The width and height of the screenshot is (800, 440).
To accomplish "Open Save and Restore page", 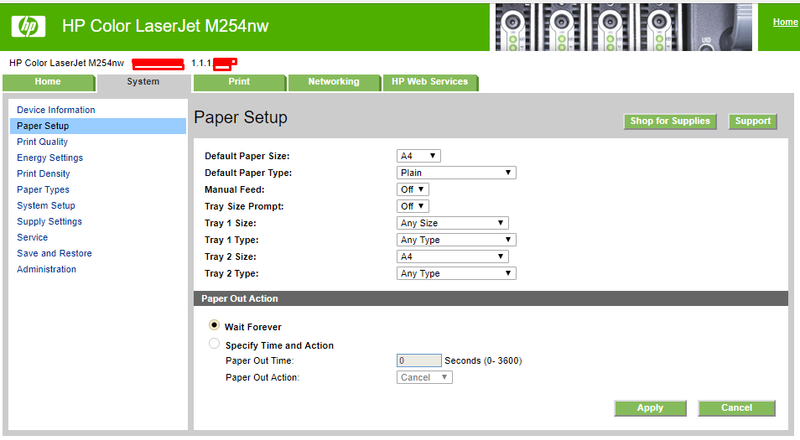I will click(54, 253).
